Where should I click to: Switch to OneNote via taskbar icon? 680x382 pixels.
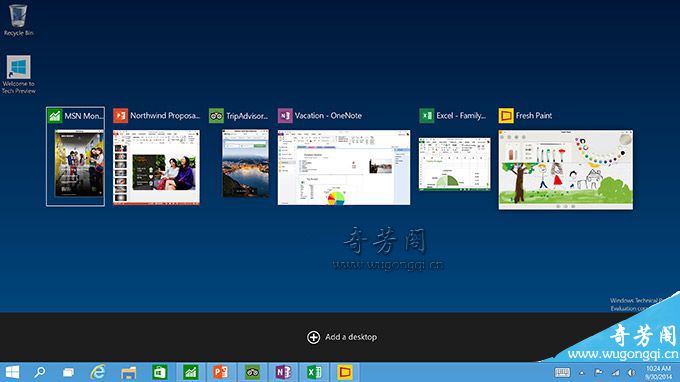[x=283, y=372]
